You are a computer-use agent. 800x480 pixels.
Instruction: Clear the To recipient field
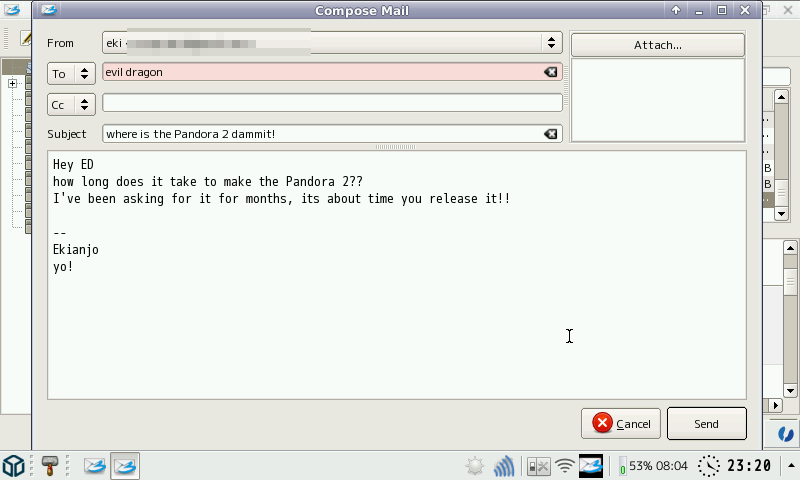click(x=550, y=72)
